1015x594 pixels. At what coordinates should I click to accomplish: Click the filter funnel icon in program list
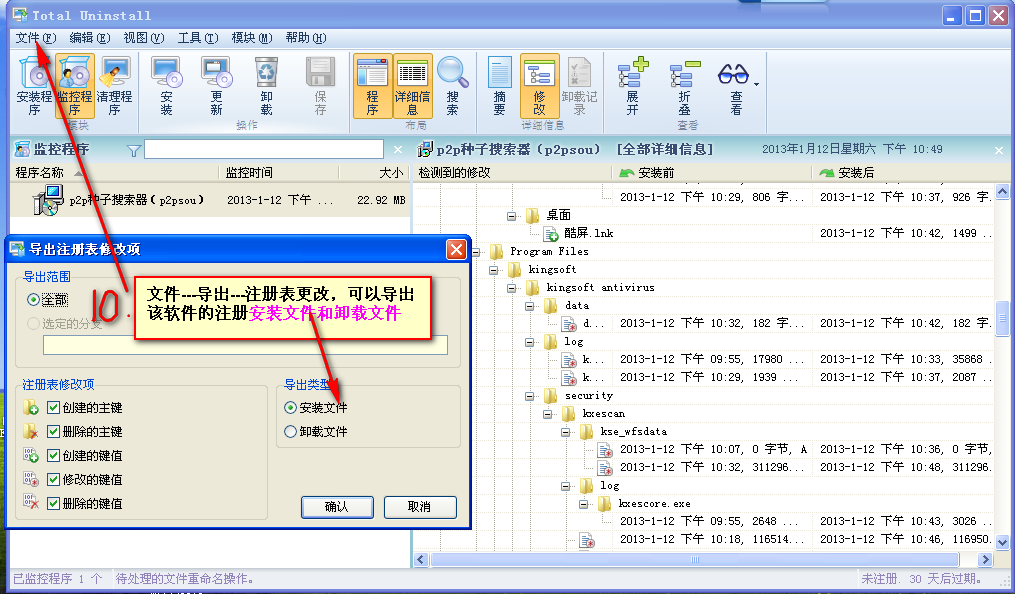coord(133,151)
